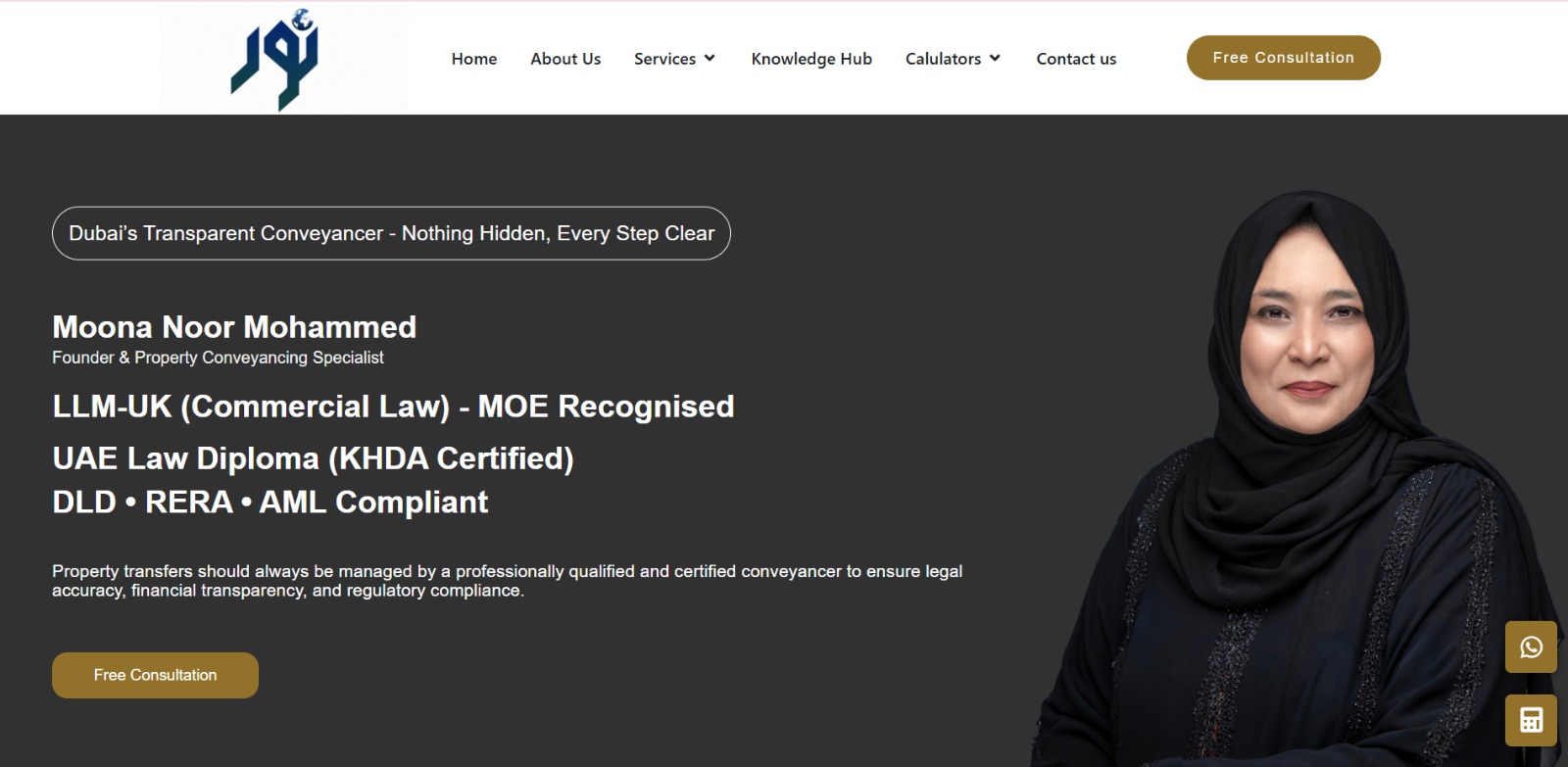Open the floating calculator icon
The image size is (1568, 767).
pos(1531,720)
